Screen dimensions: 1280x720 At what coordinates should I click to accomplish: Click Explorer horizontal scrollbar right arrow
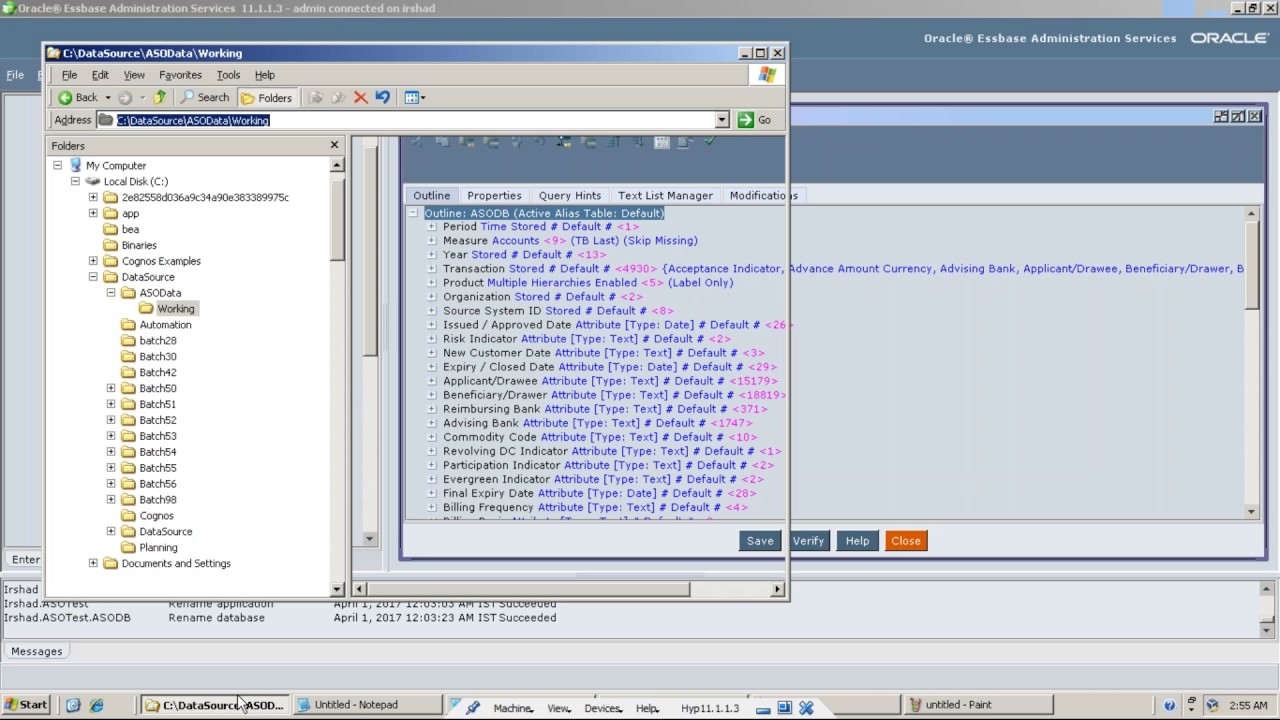(x=778, y=589)
